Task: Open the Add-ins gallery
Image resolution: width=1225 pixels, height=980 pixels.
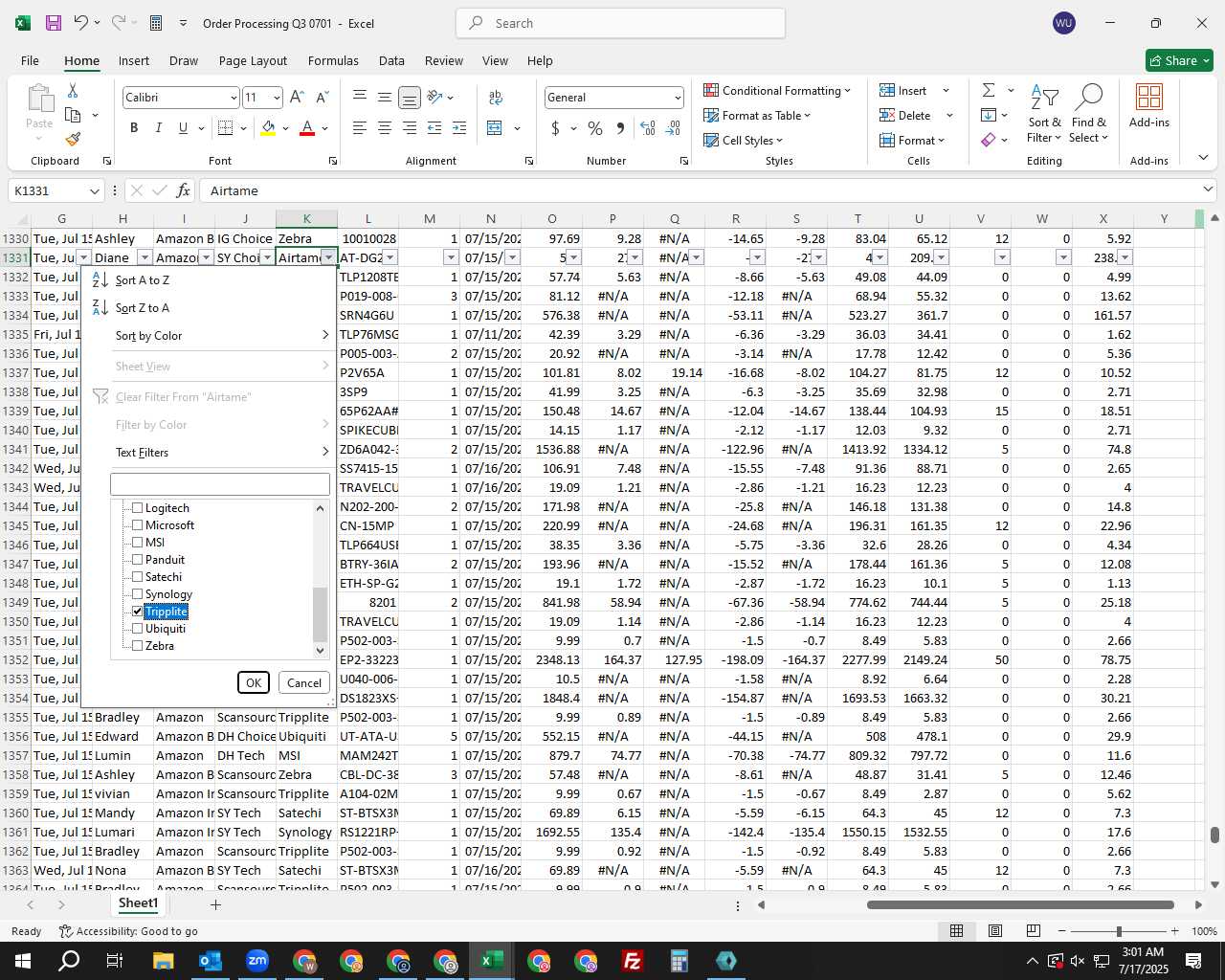Action: coord(1148,107)
